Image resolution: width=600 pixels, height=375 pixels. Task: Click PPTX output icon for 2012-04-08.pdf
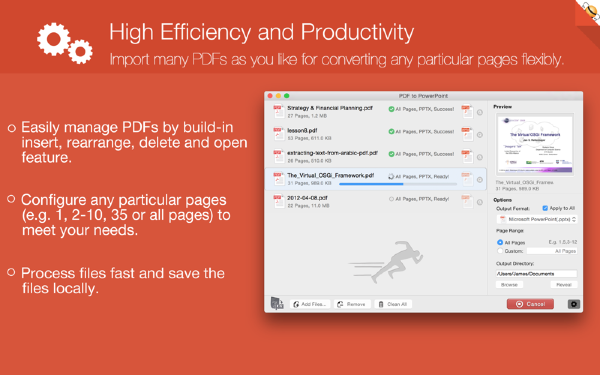coord(467,202)
